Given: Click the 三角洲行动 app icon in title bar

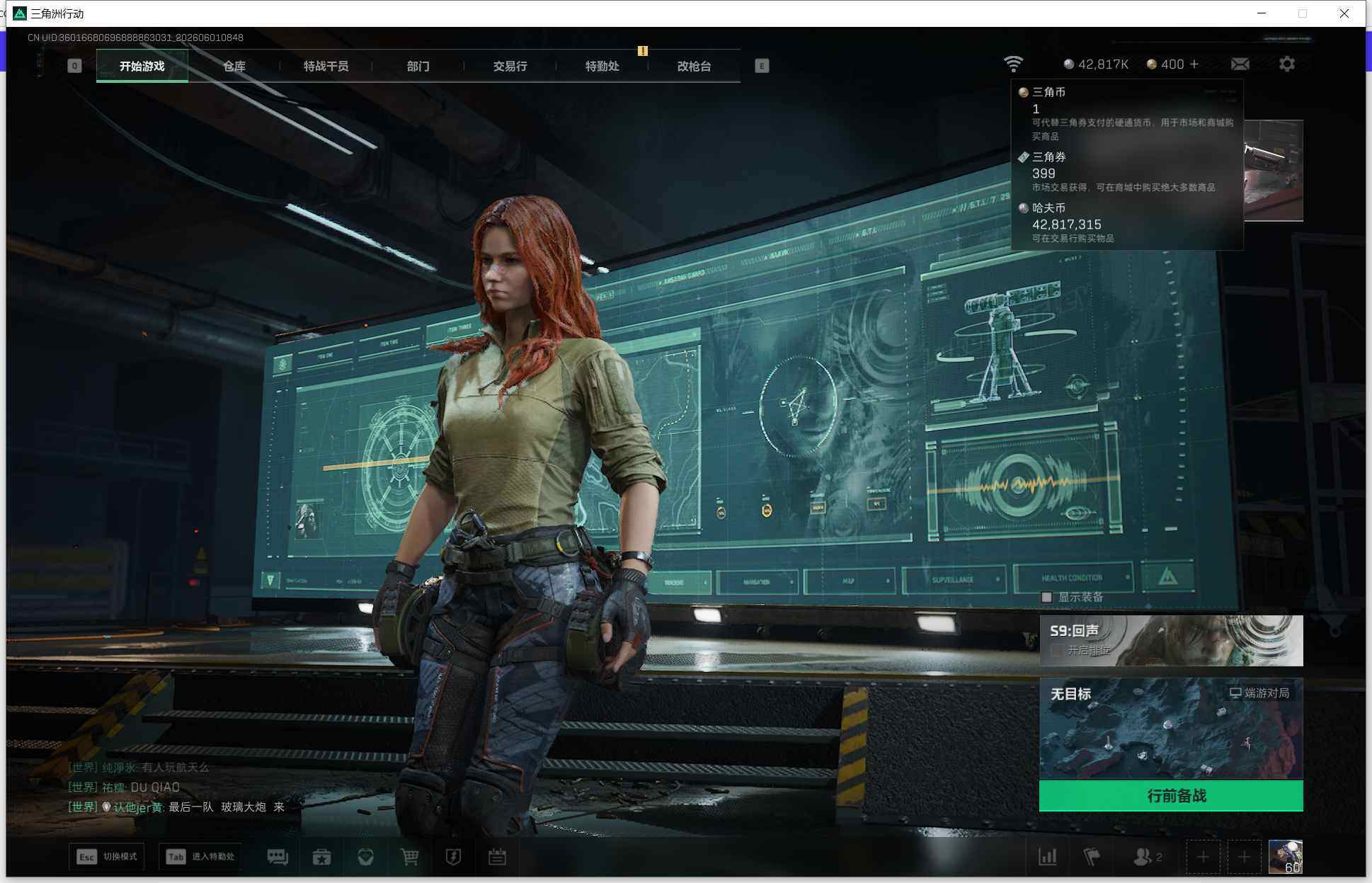Looking at the screenshot, I should [x=20, y=13].
